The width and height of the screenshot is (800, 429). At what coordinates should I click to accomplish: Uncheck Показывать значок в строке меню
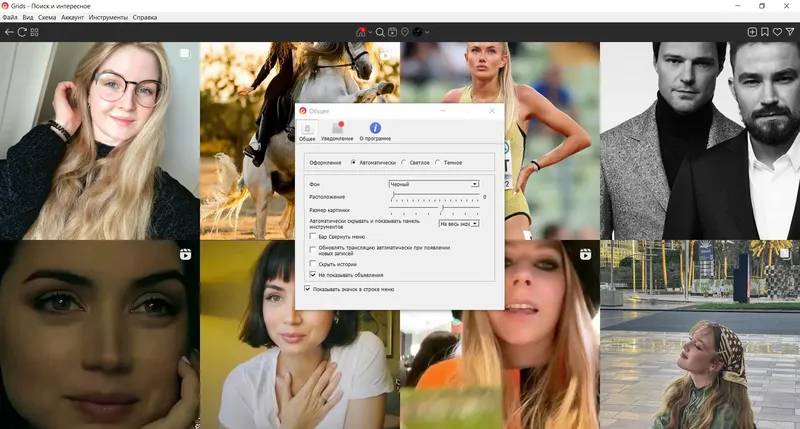(x=307, y=289)
